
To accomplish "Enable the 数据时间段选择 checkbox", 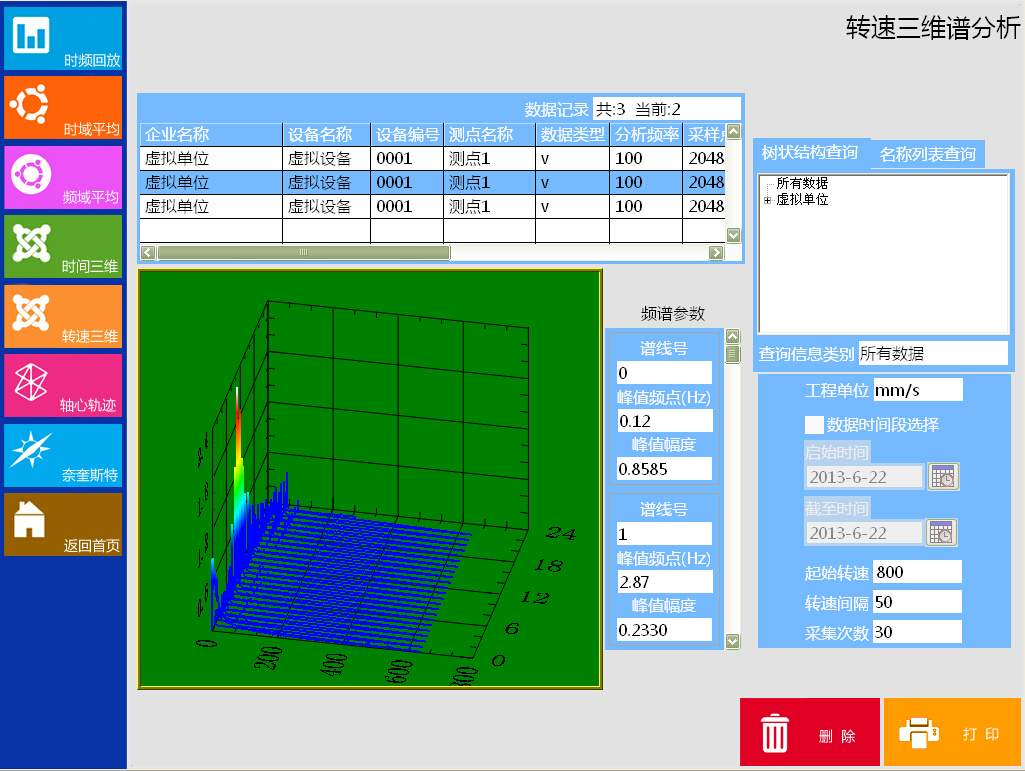I will click(x=814, y=424).
